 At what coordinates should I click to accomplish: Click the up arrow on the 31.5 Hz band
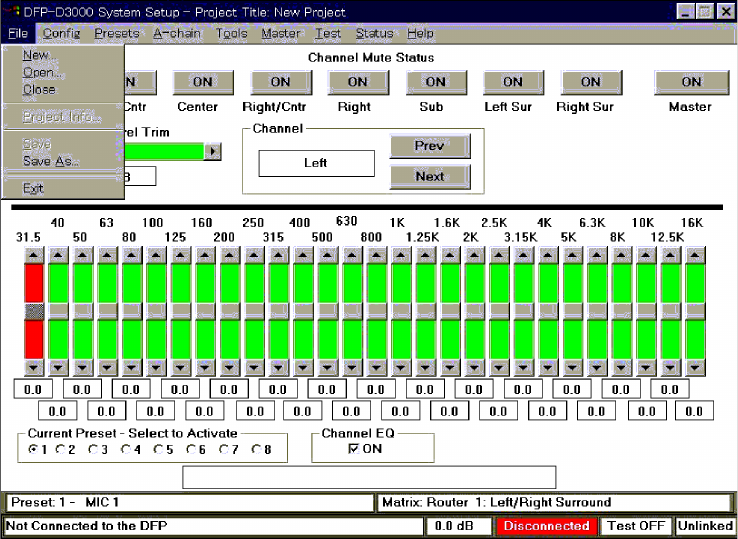(34, 255)
